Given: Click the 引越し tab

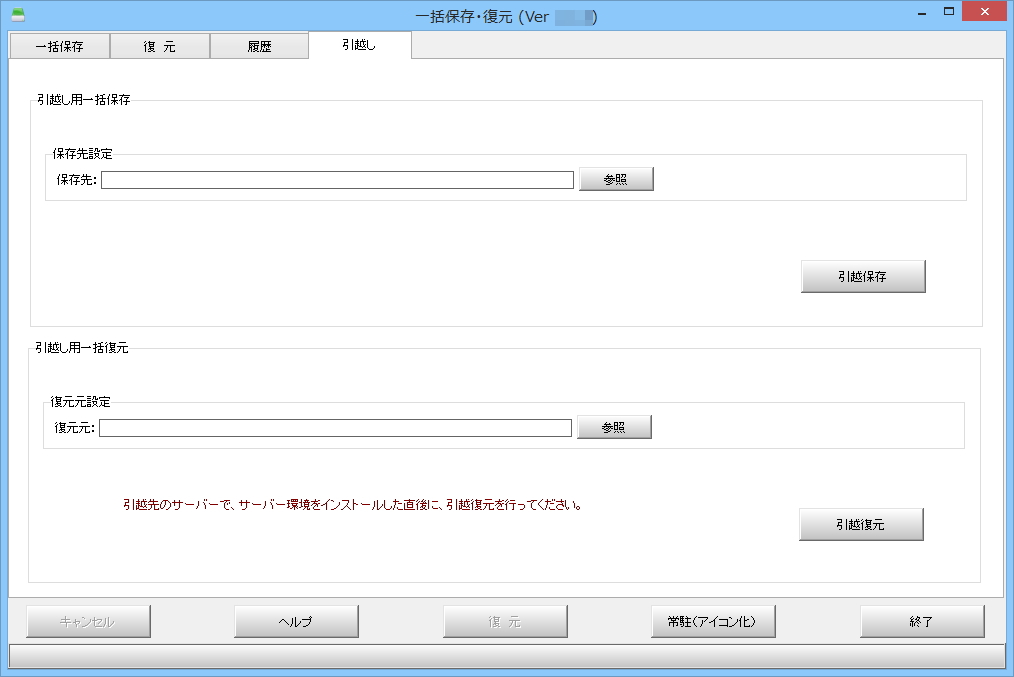Looking at the screenshot, I should click(359, 45).
